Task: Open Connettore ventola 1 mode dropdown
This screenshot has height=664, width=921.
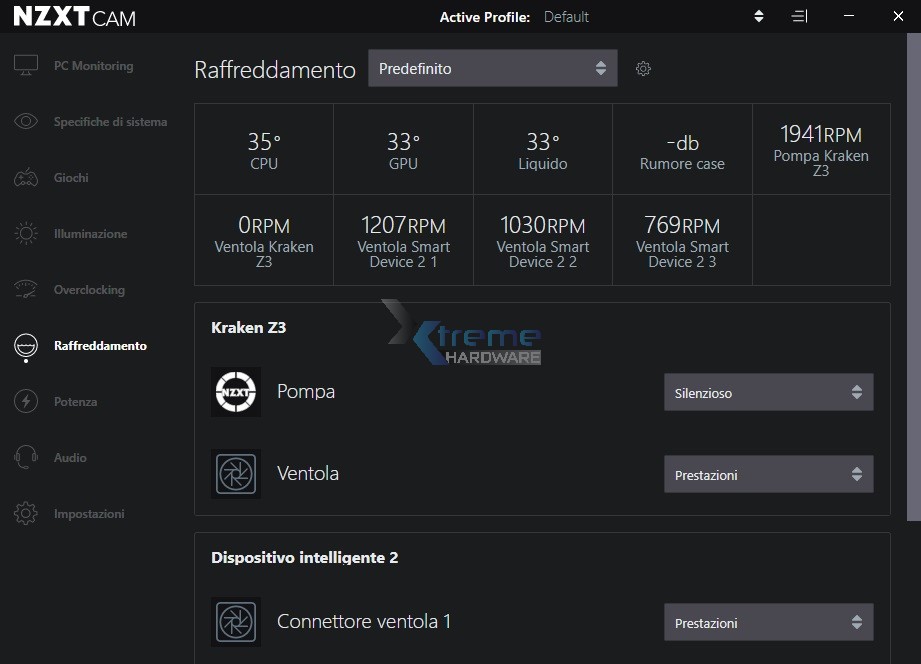Action: tap(768, 623)
